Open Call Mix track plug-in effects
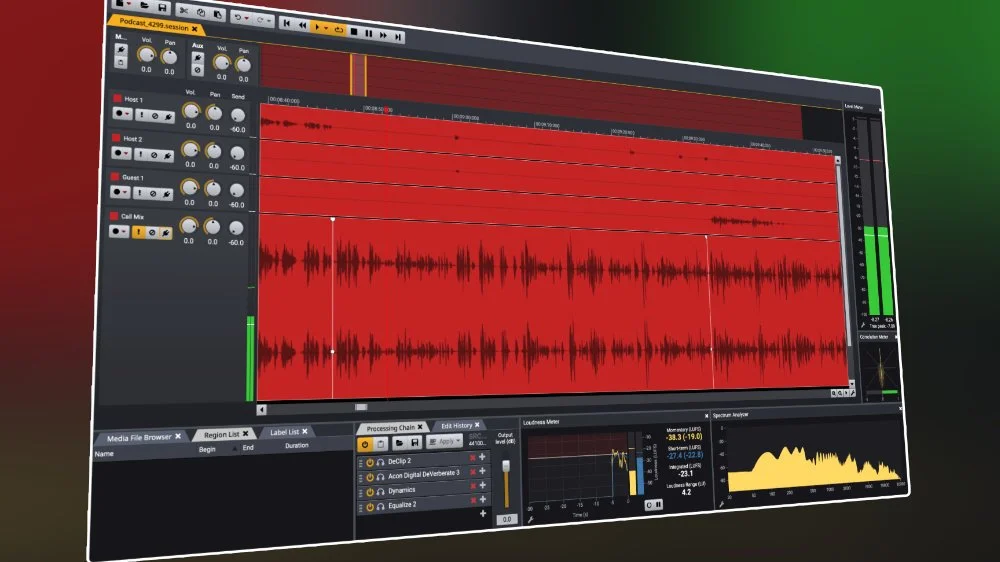 pos(166,233)
